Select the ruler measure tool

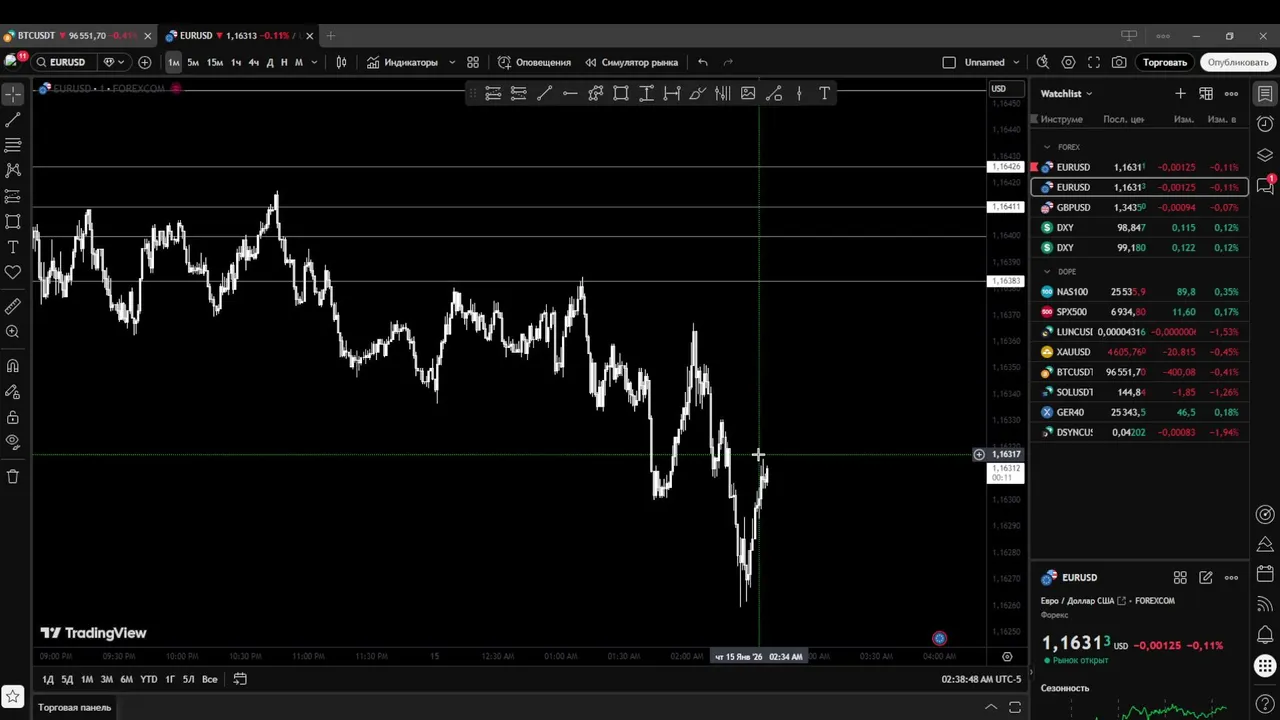pyautogui.click(x=13, y=306)
